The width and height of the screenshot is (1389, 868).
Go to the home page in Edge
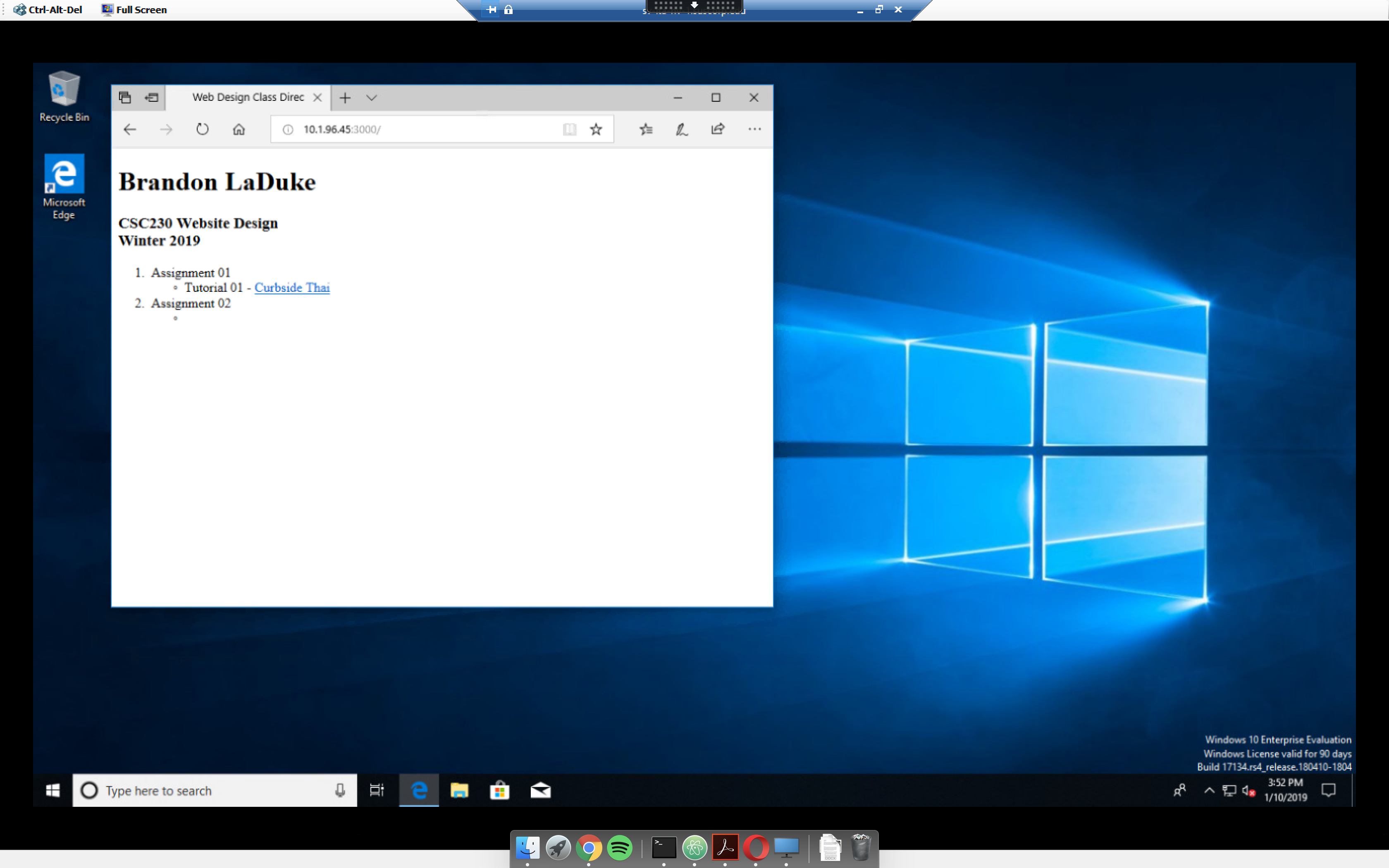pos(239,129)
